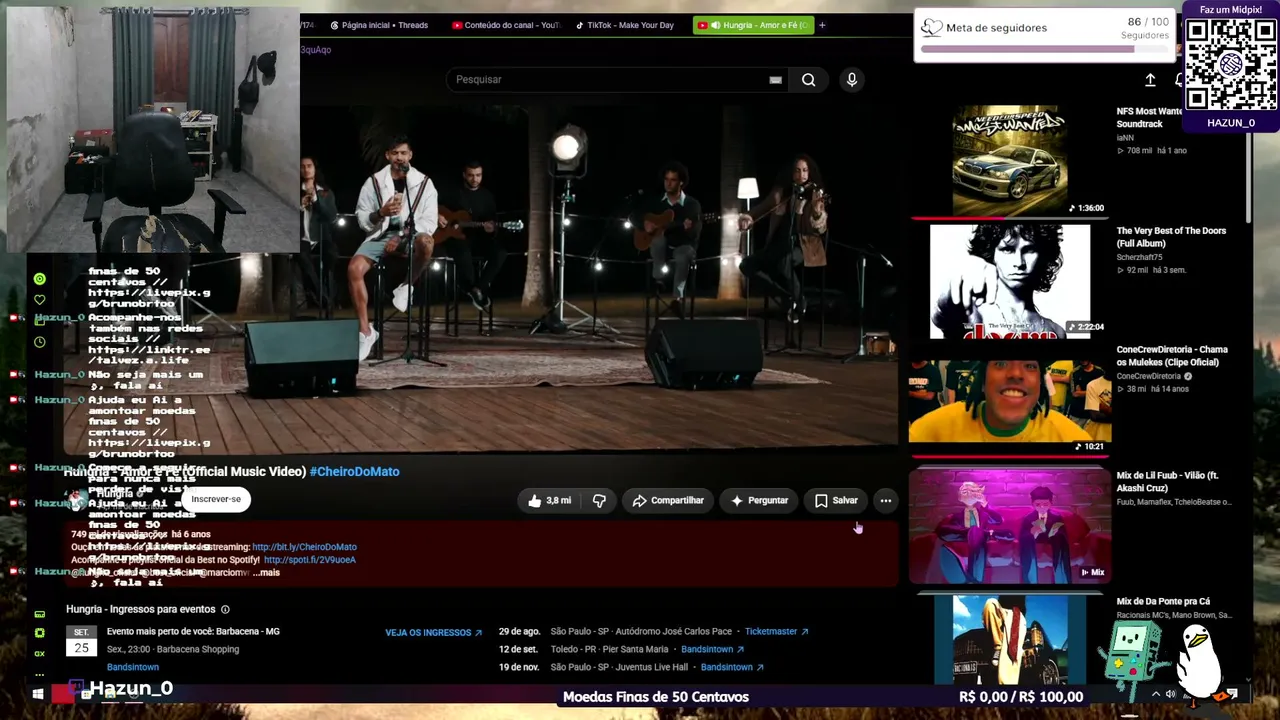Open the Mix de Lil Fuub thumbnail
Image resolution: width=1280 pixels, height=720 pixels.
coord(1010,525)
